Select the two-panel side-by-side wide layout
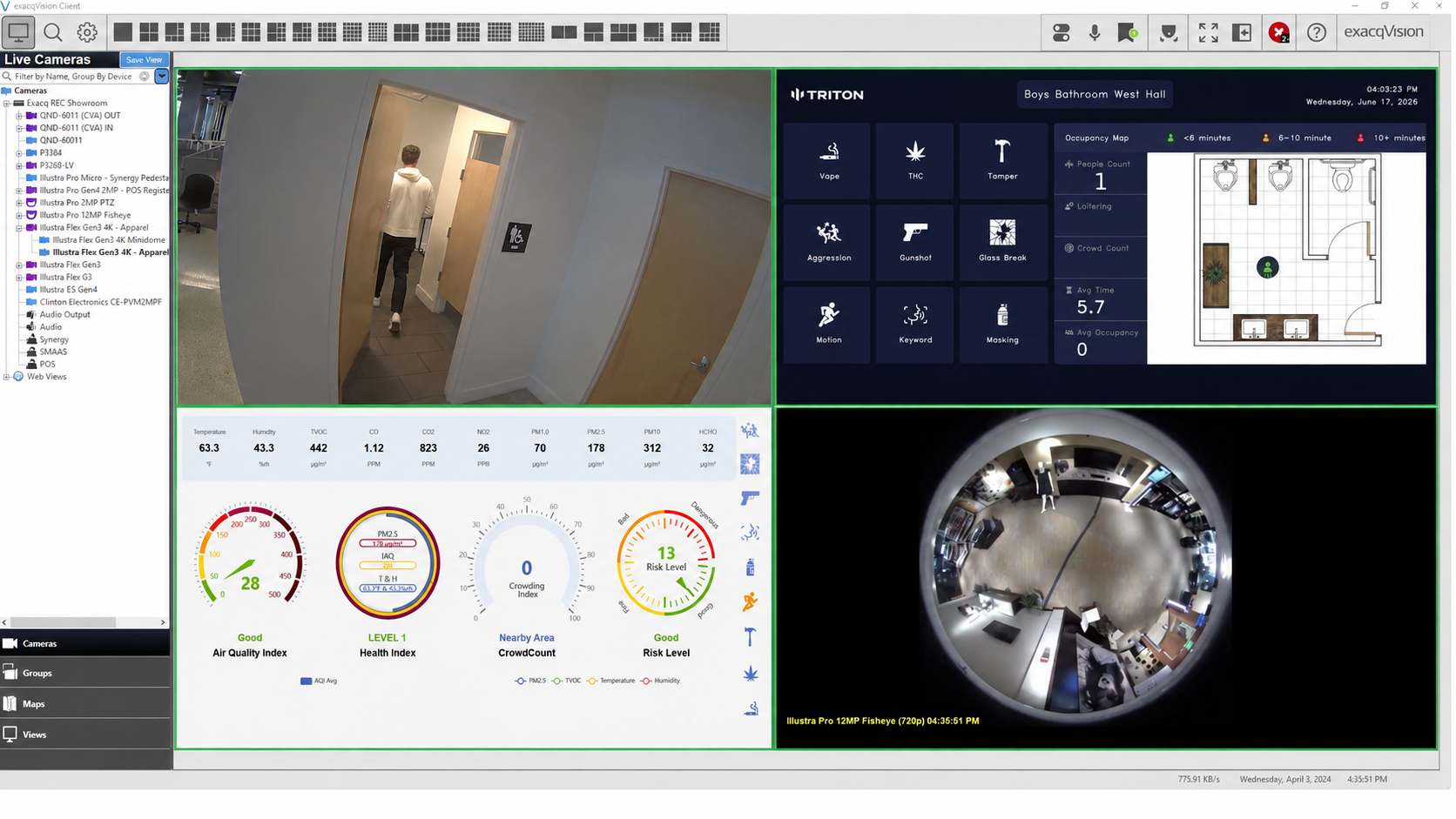Image resolution: width=1456 pixels, height=819 pixels. point(564,33)
